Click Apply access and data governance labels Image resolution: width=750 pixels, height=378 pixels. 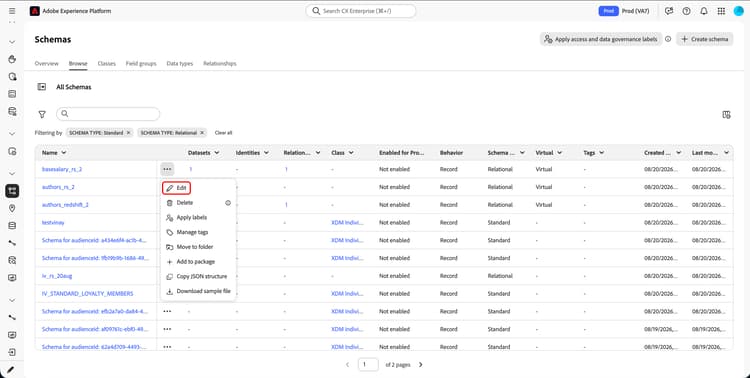point(601,39)
